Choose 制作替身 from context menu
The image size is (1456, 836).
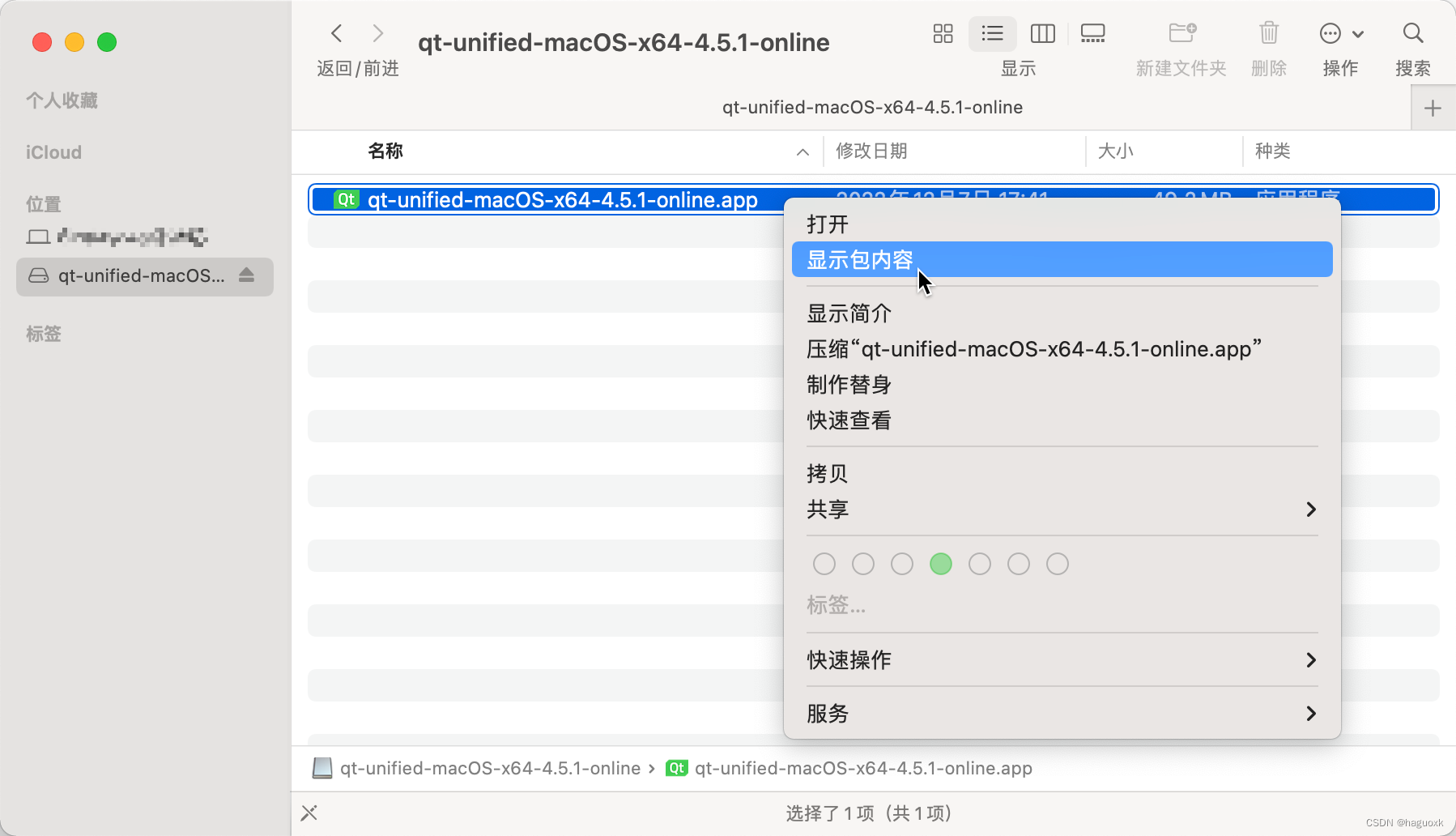1062,385
